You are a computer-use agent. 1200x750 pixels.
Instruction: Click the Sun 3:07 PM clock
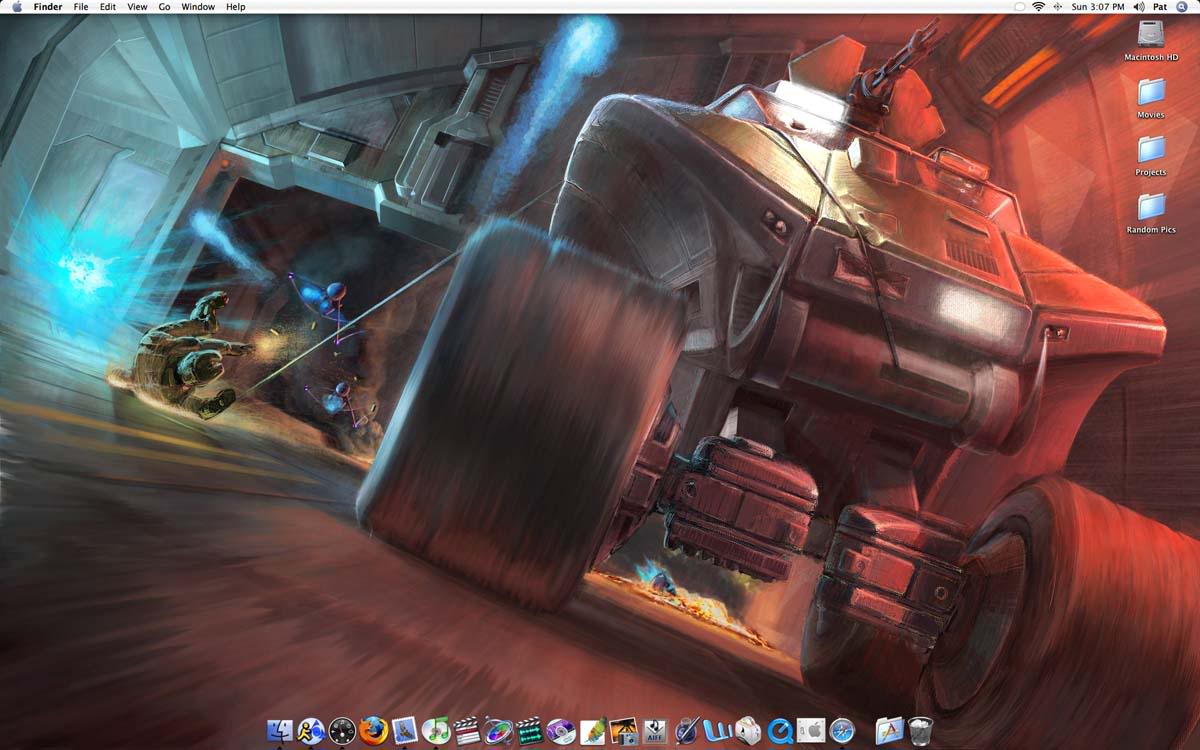click(1098, 7)
